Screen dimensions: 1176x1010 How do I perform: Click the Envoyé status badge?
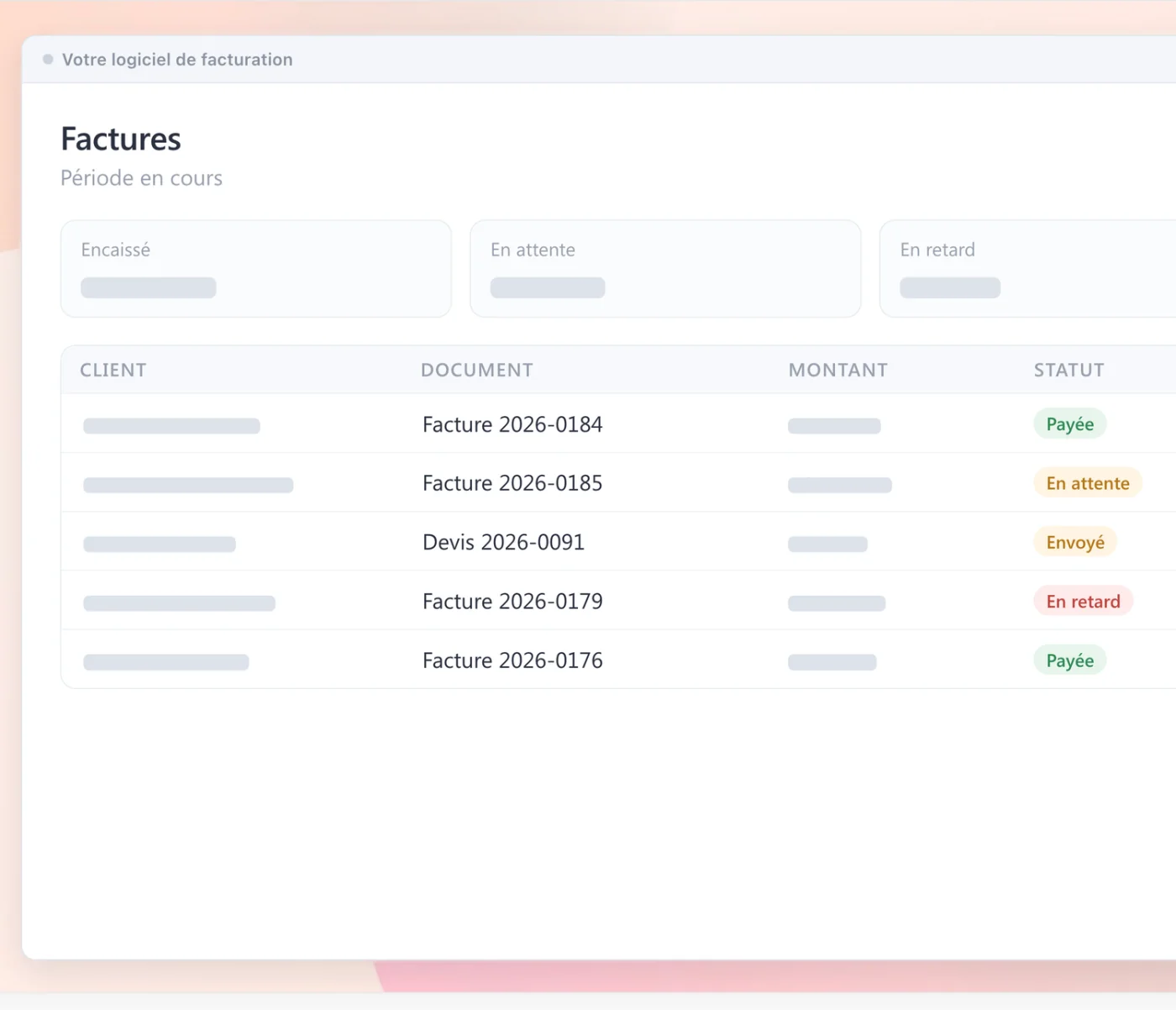(1075, 542)
